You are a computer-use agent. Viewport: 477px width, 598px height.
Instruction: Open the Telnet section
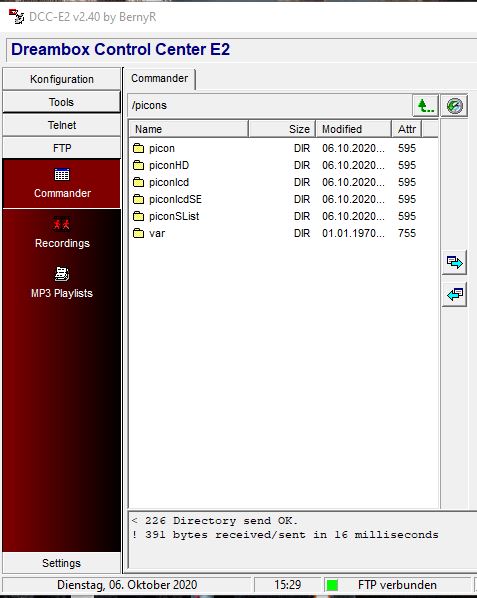pyautogui.click(x=61, y=125)
